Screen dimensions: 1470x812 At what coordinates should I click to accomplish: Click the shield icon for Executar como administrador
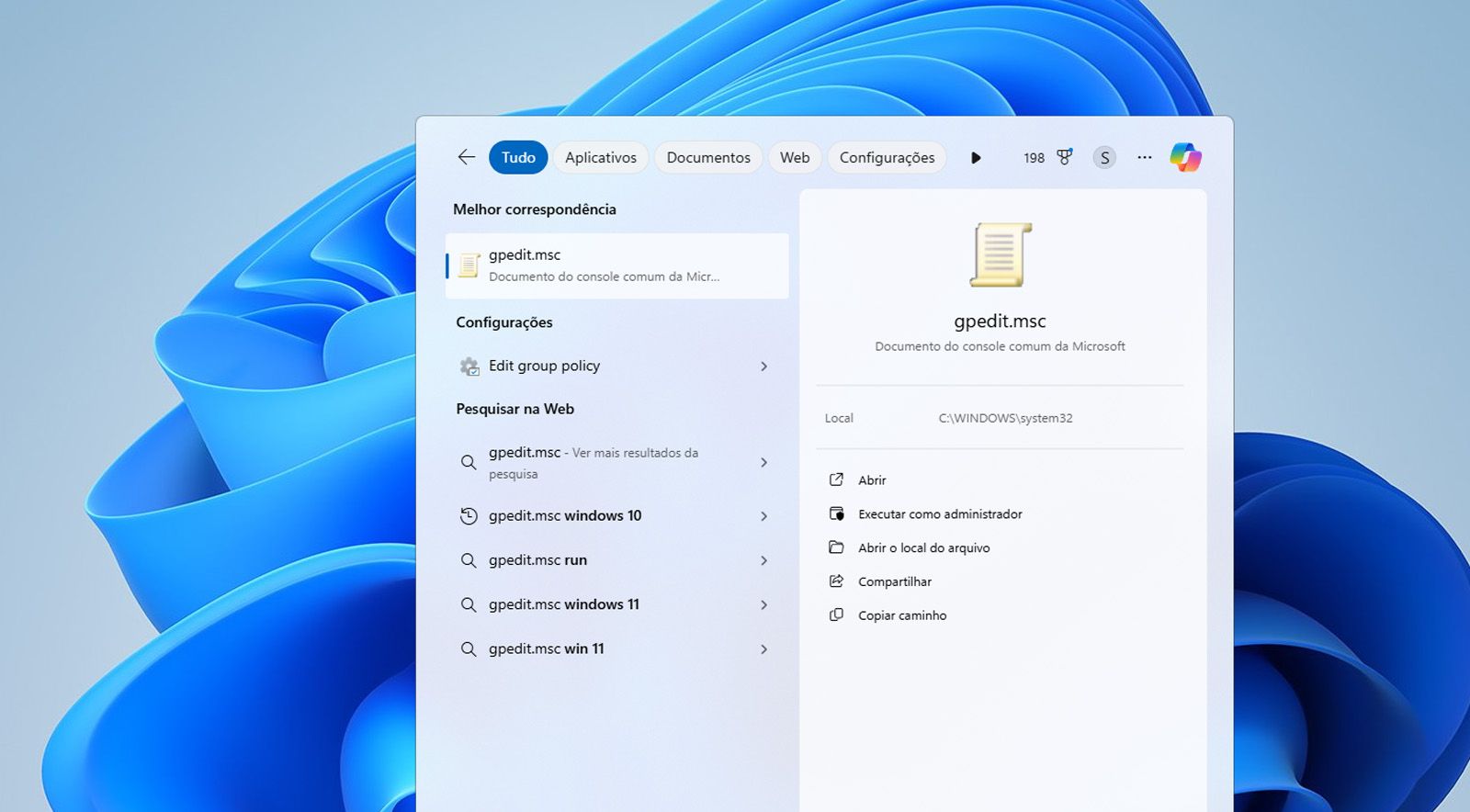(x=836, y=513)
